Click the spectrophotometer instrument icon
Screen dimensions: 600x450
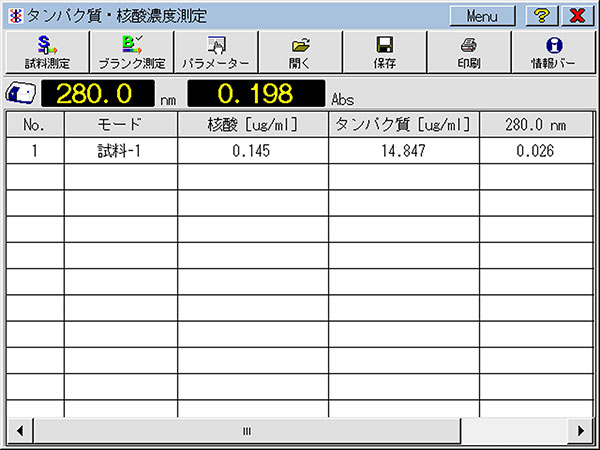tap(21, 93)
